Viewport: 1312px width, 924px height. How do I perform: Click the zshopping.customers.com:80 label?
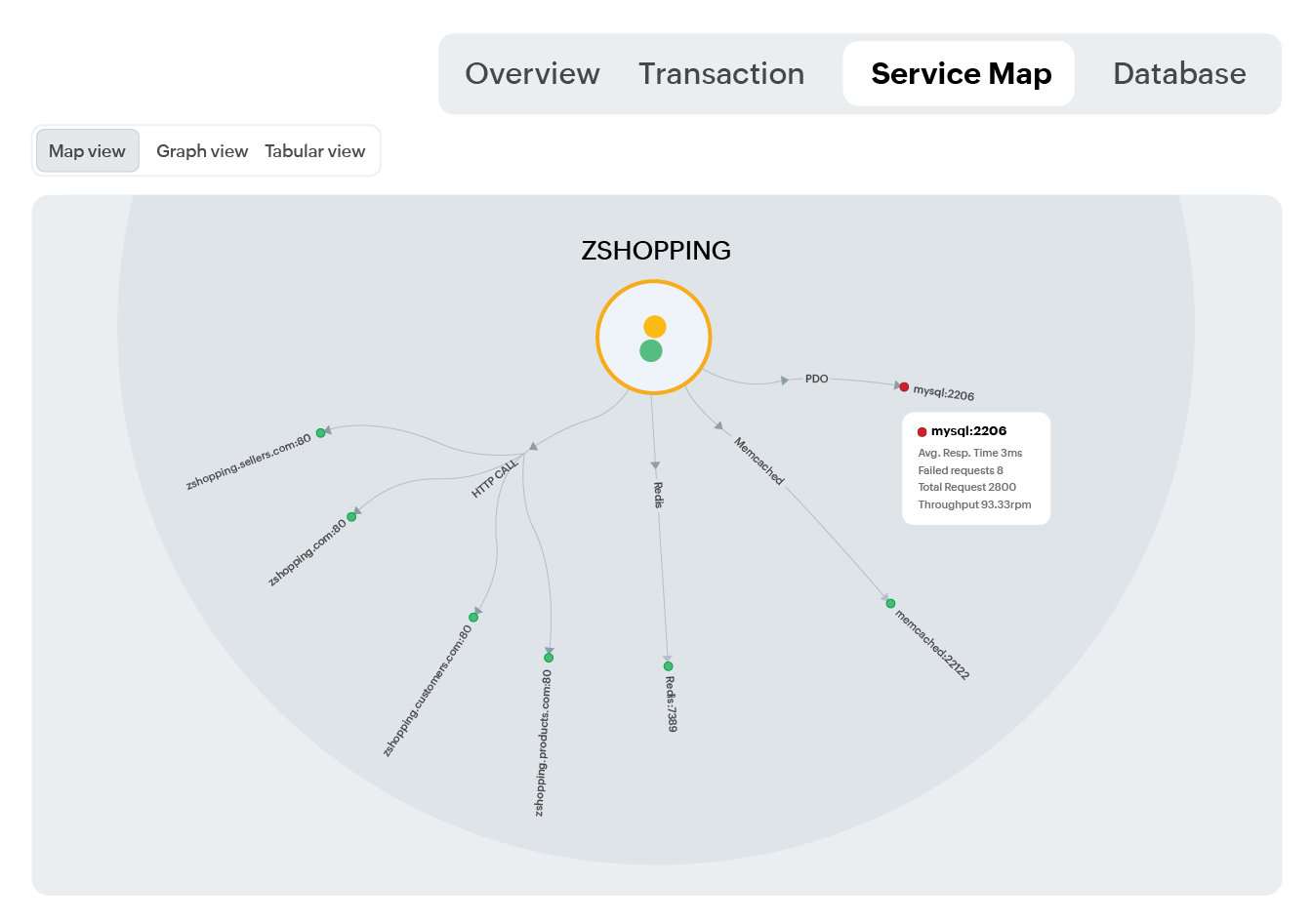[x=428, y=691]
